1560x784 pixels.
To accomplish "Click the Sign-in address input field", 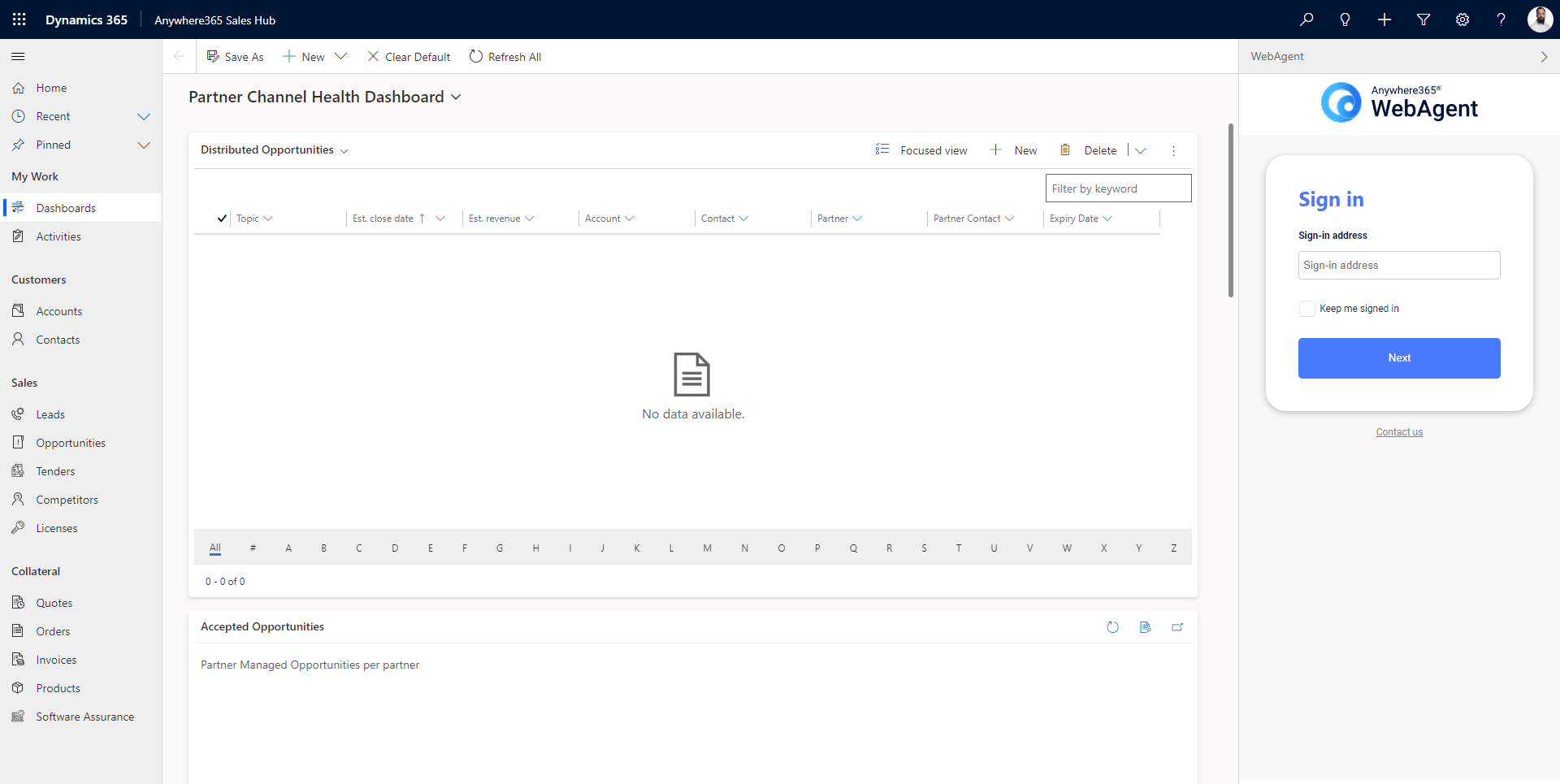I will pyautogui.click(x=1399, y=266).
